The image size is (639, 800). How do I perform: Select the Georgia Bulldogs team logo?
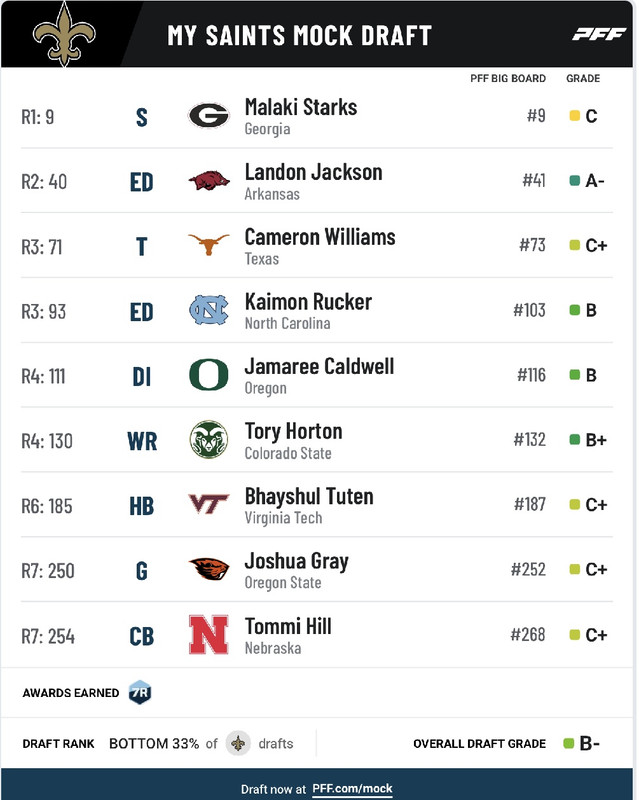click(209, 115)
